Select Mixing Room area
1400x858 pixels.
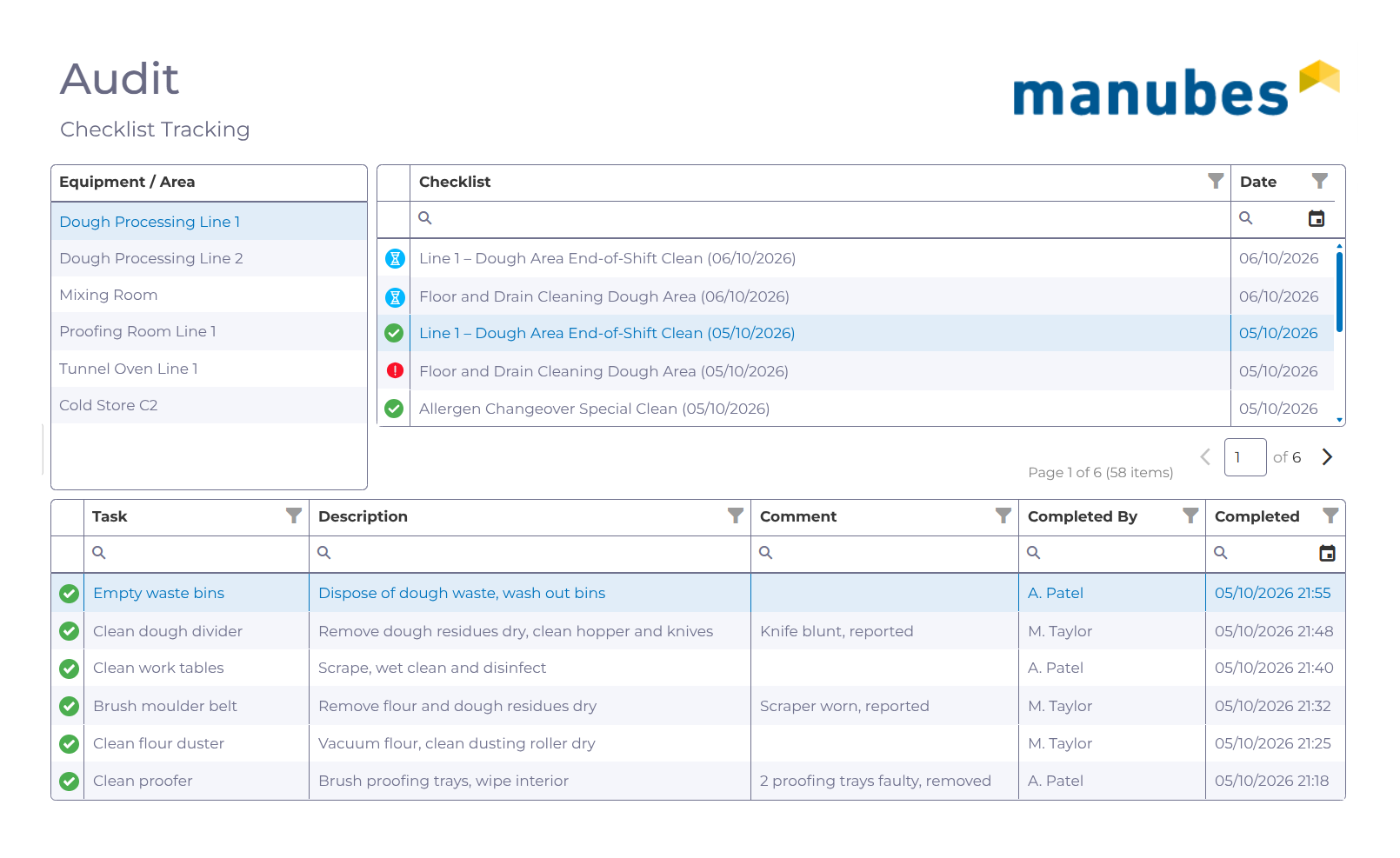(209, 295)
